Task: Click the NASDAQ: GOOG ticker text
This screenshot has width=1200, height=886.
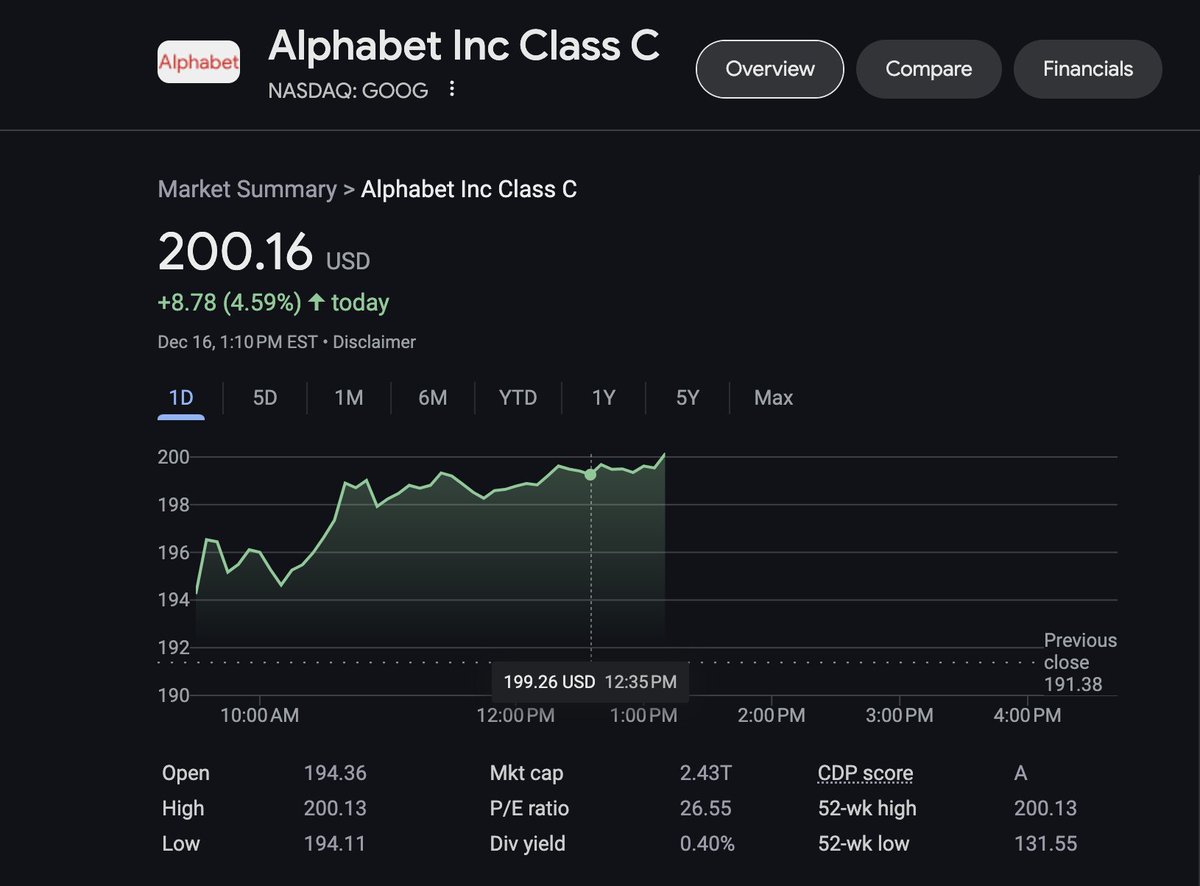Action: (348, 91)
